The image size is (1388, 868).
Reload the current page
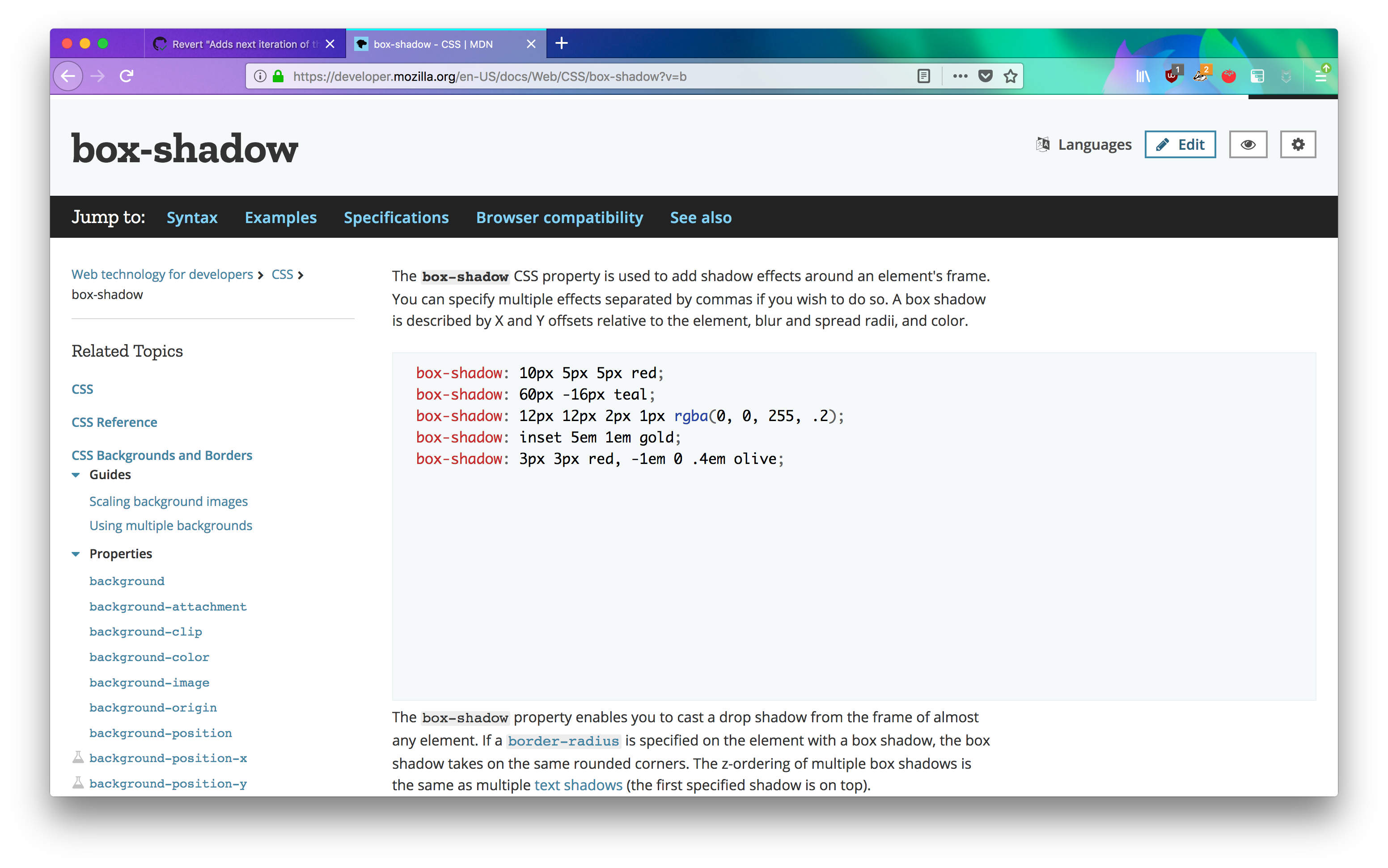click(127, 76)
